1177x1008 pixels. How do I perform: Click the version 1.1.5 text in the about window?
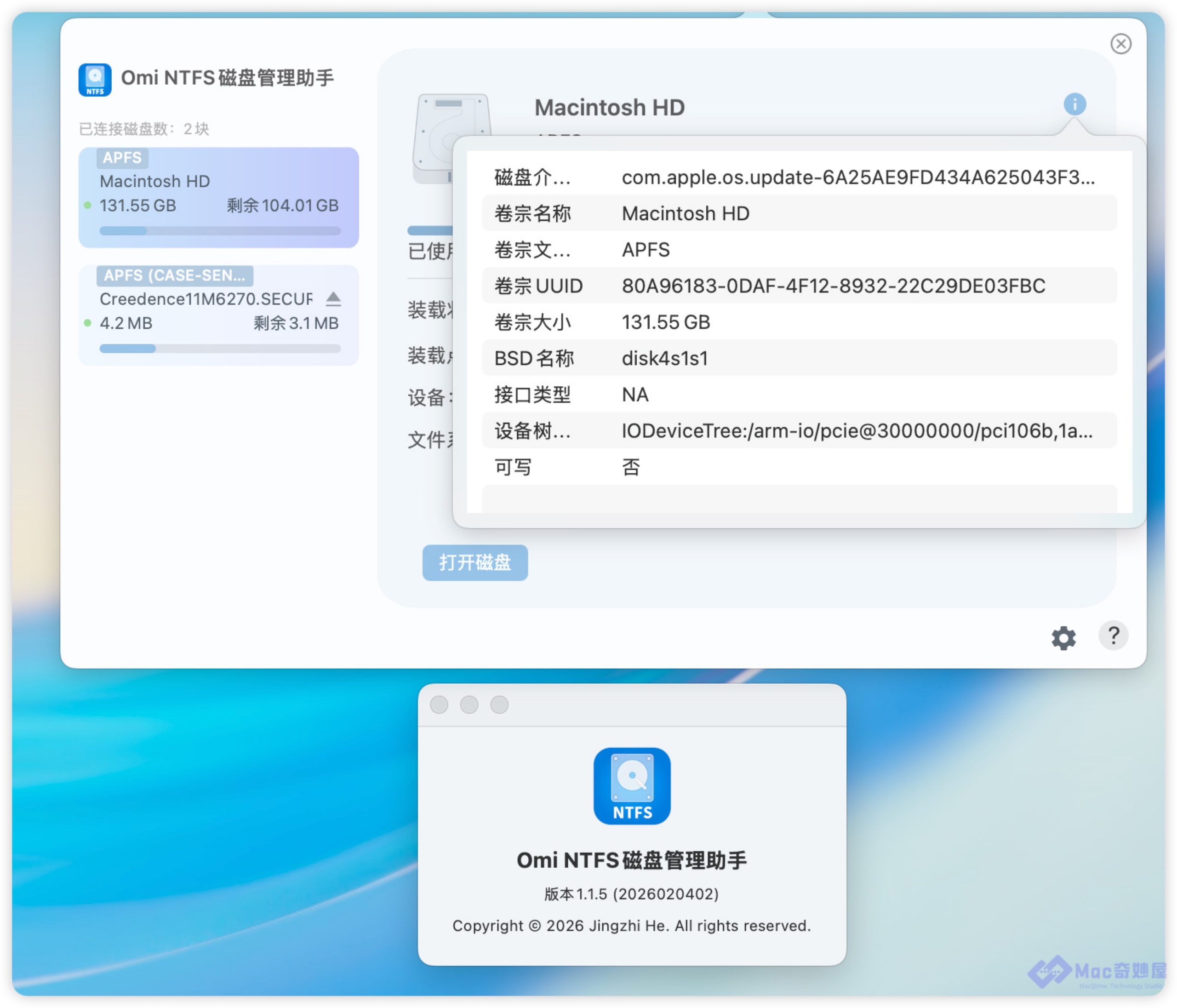coord(632,894)
